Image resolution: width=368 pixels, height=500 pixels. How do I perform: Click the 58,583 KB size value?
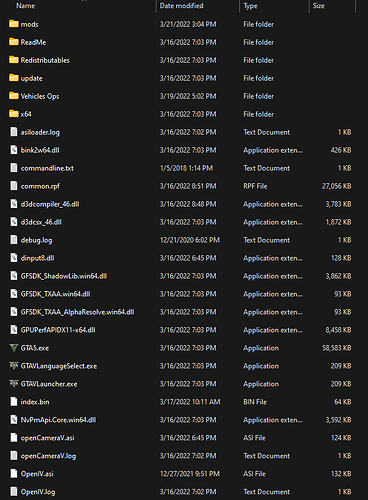coord(337,348)
